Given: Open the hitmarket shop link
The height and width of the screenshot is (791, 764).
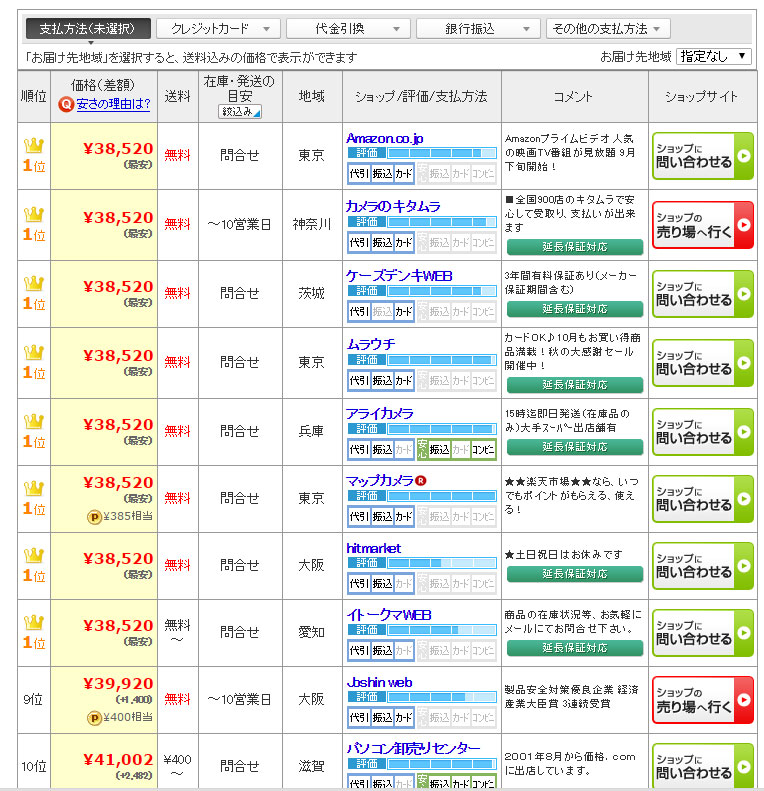Looking at the screenshot, I should pyautogui.click(x=373, y=548).
